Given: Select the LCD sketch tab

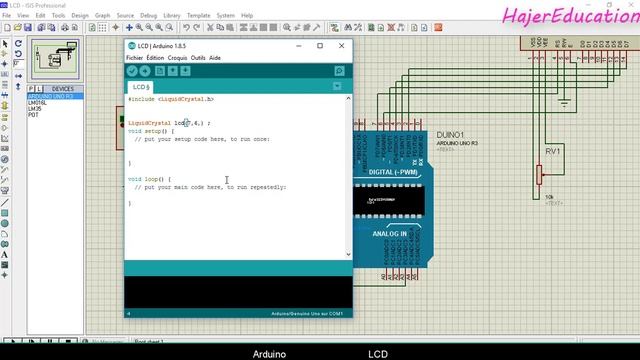Looking at the screenshot, I should click(x=141, y=87).
